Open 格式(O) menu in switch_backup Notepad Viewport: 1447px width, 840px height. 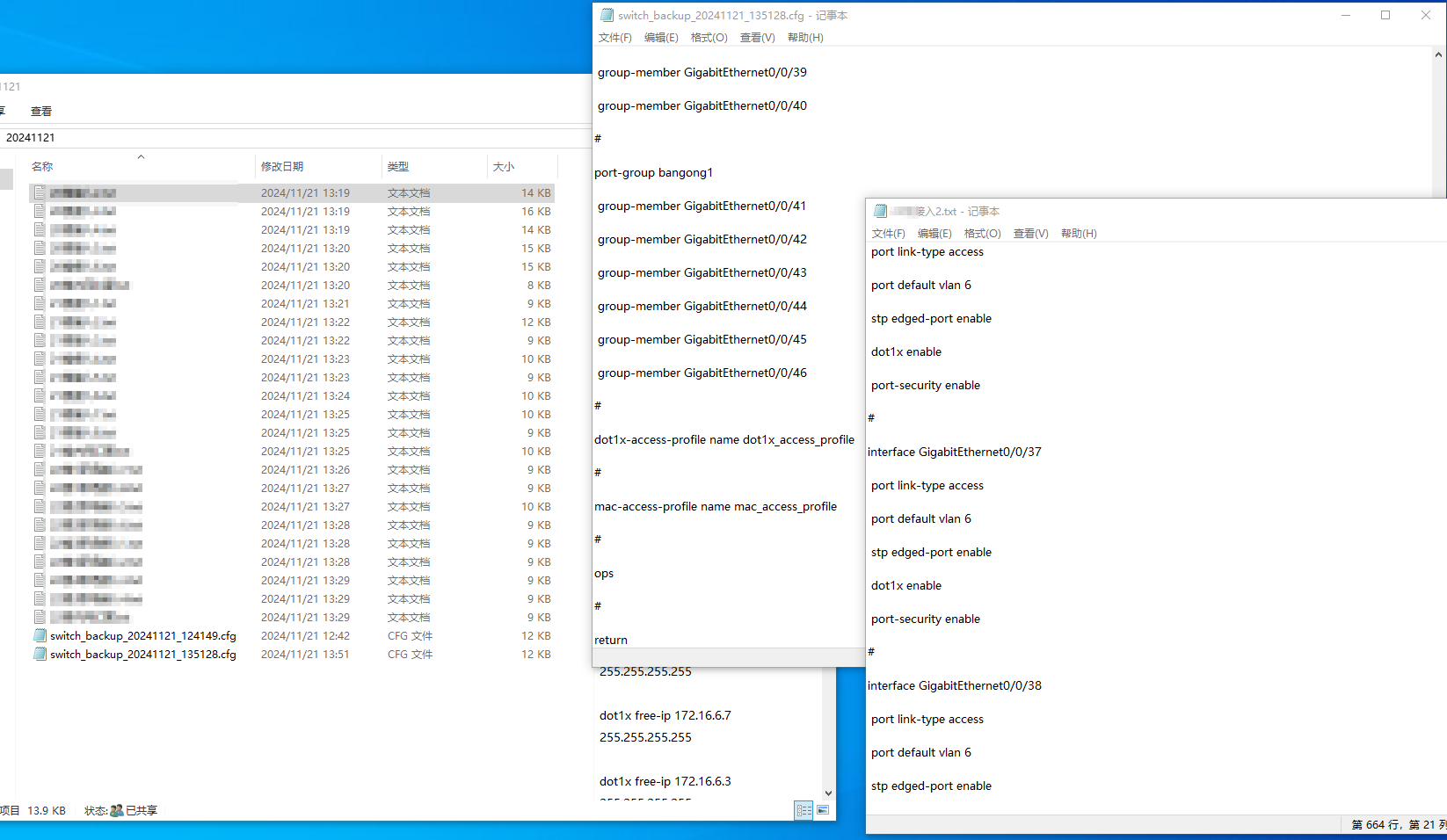(x=709, y=38)
